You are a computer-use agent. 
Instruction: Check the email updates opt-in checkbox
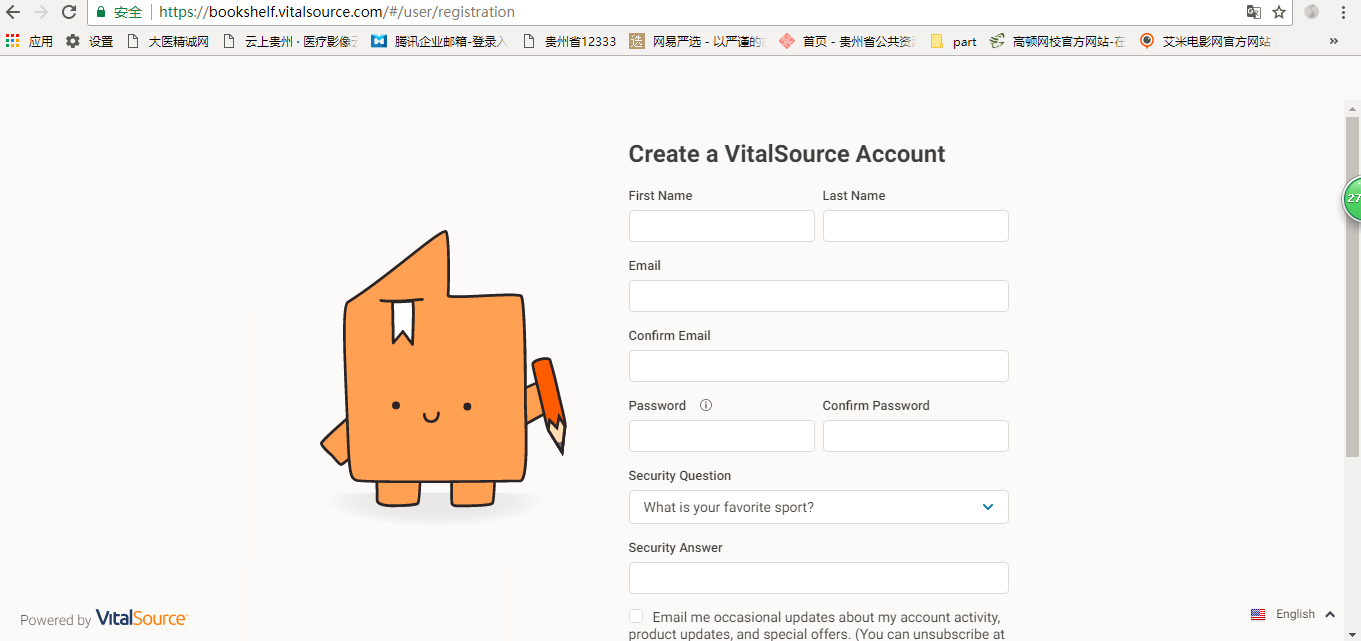(636, 616)
